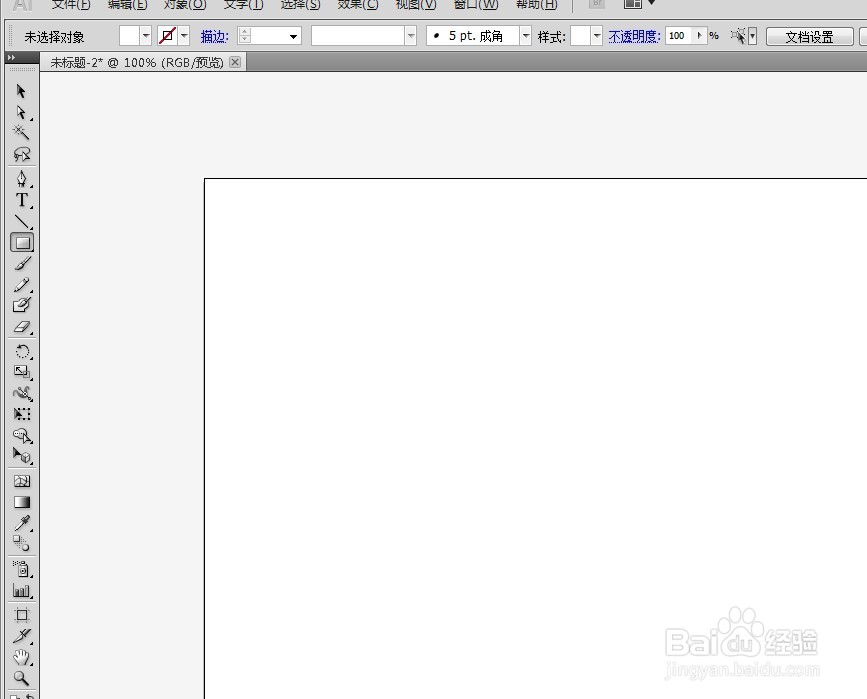Viewport: 867px width, 699px height.
Task: Open the 窗口(W) menu
Action: coord(476,4)
